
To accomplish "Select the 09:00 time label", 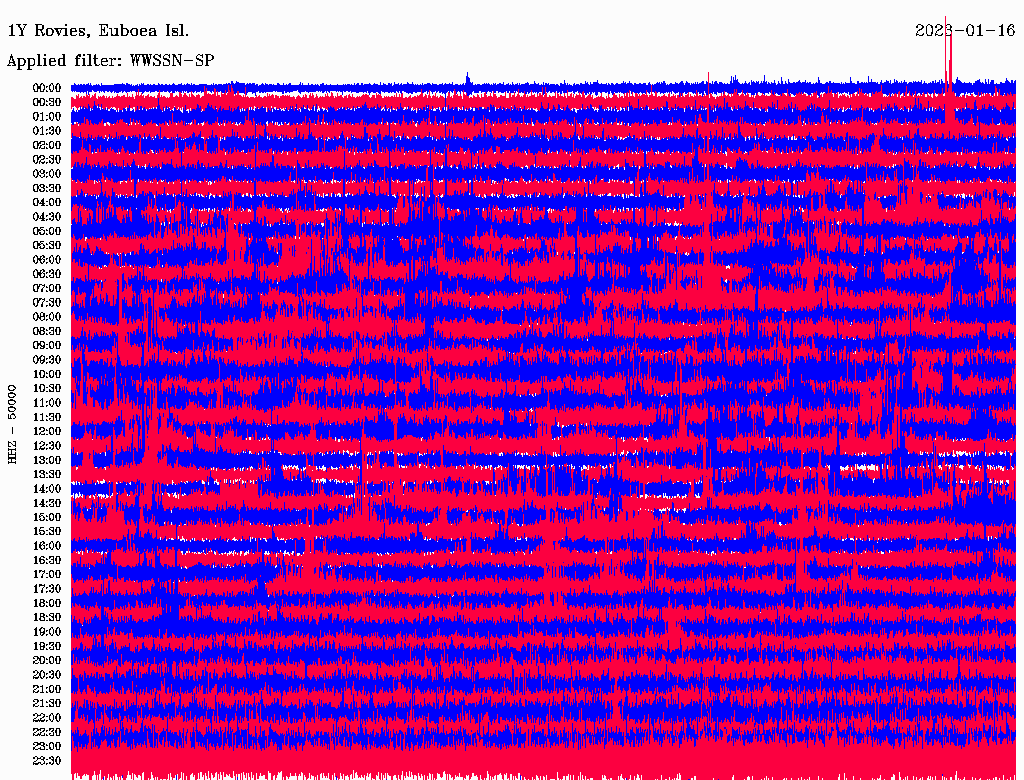I will click(x=47, y=346).
